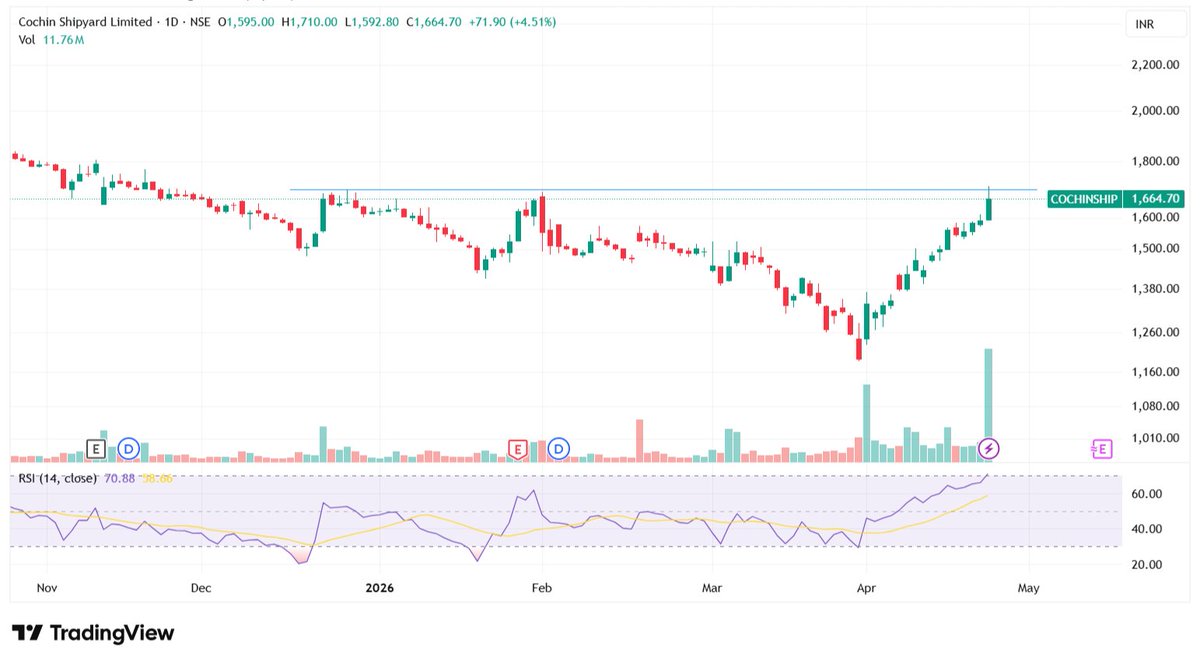Screen dimensions: 1200x664
Task: Click the Dec label on time axis
Action: tap(201, 589)
